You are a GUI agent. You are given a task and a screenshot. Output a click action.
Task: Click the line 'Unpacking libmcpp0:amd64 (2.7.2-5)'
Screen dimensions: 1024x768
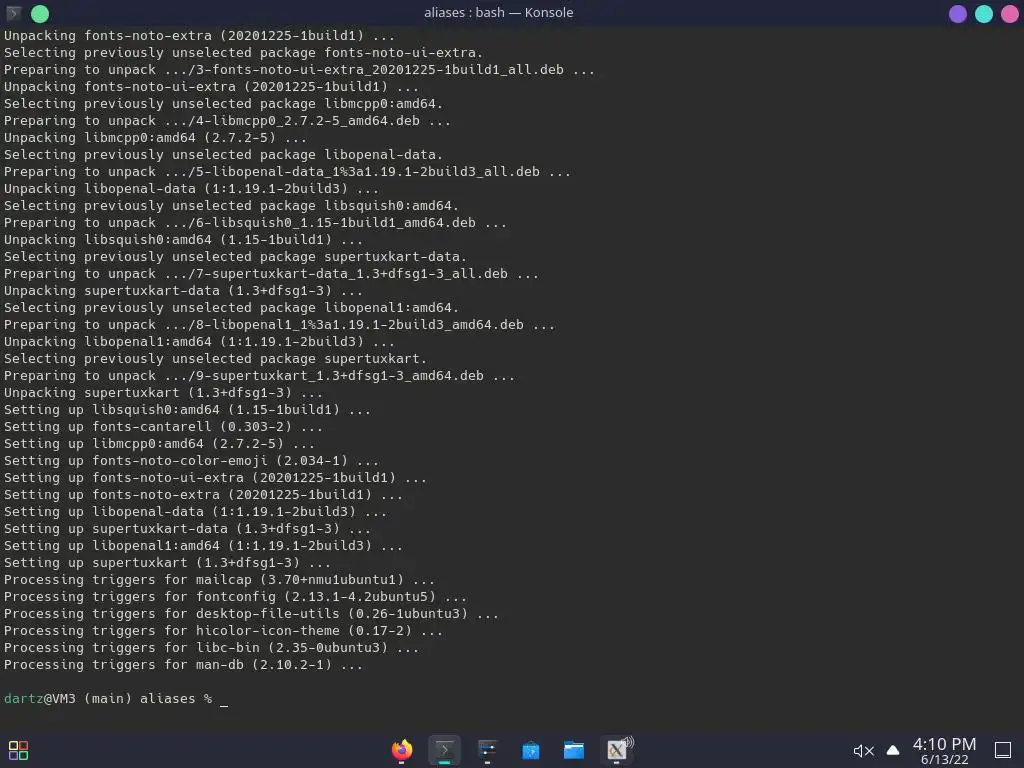coord(155,138)
